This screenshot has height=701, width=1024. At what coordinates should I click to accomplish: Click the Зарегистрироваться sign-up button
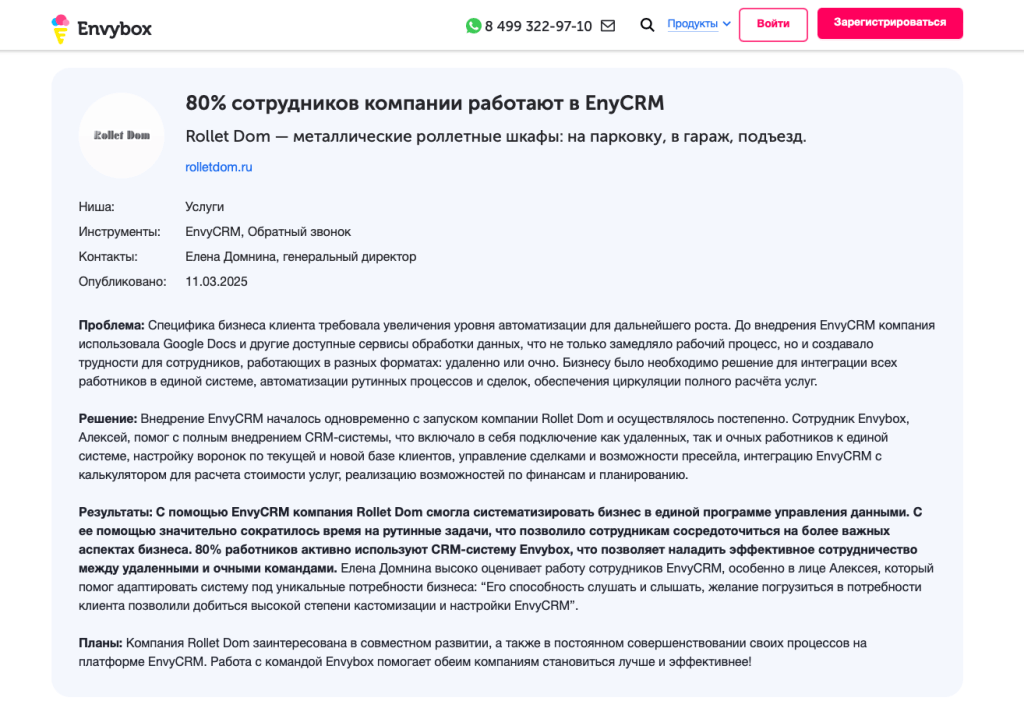(x=890, y=23)
